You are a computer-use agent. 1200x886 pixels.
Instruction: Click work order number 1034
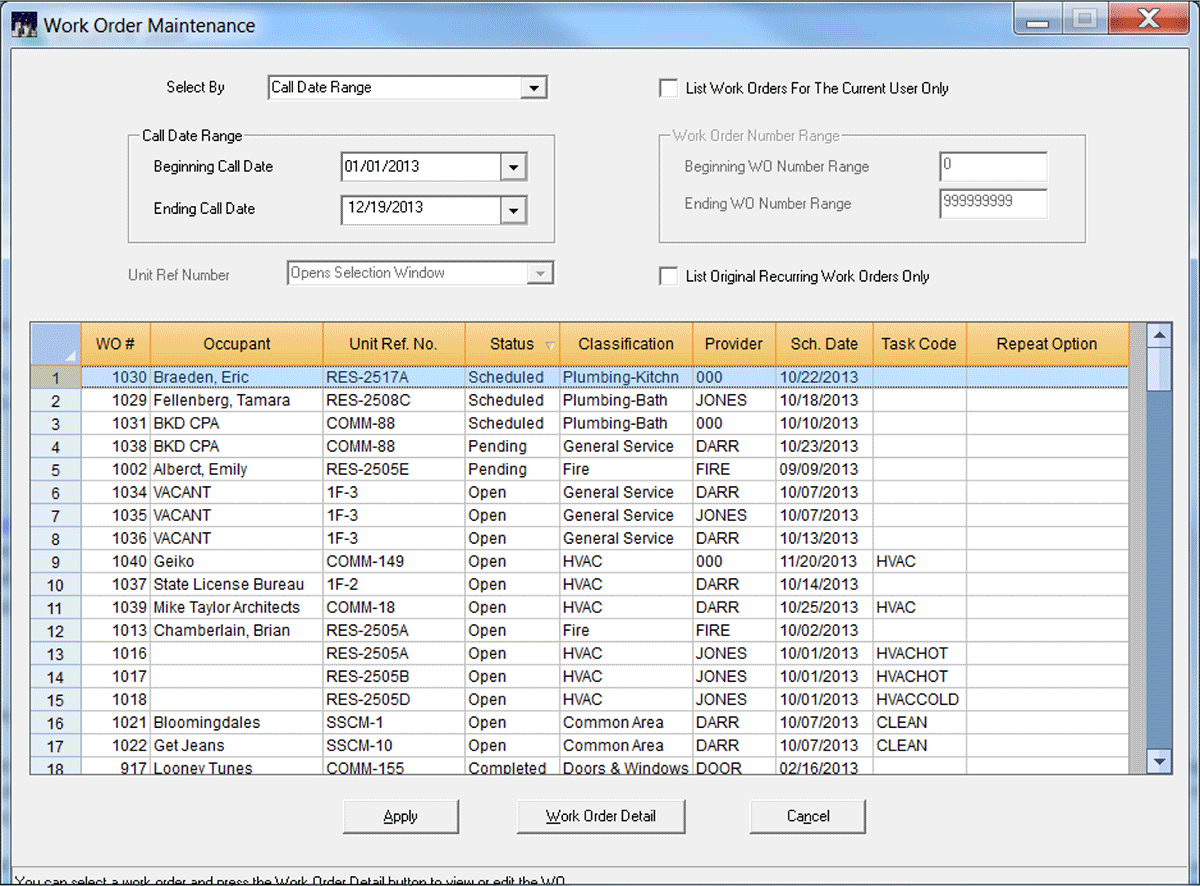coord(116,493)
